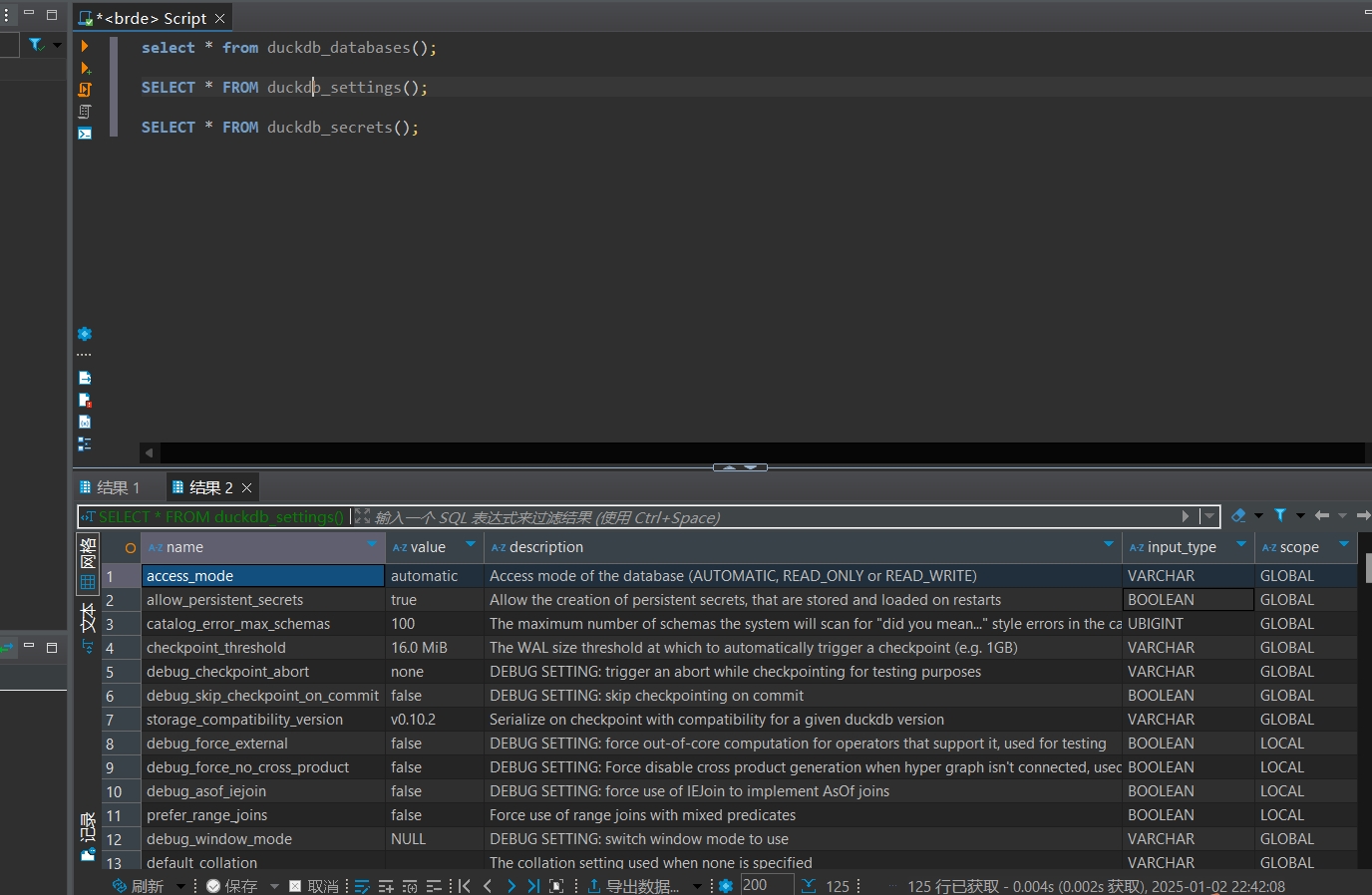This screenshot has height=895, width=1372.
Task: Click the Save button in the results toolbar
Action: 231,886
